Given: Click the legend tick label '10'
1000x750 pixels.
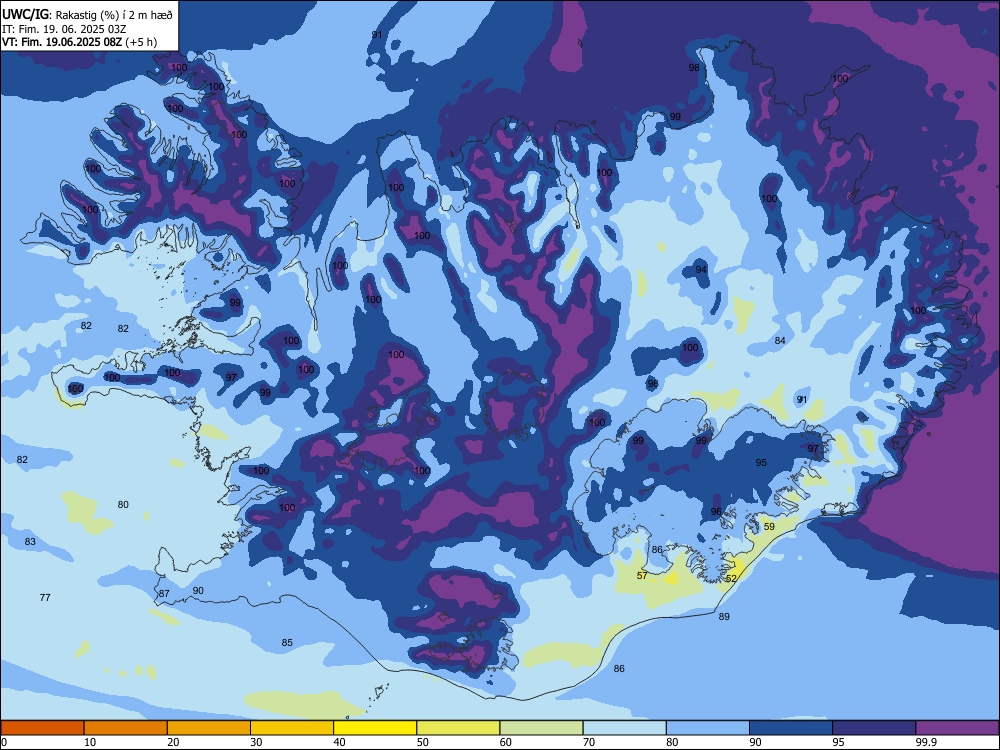Looking at the screenshot, I should [x=90, y=742].
